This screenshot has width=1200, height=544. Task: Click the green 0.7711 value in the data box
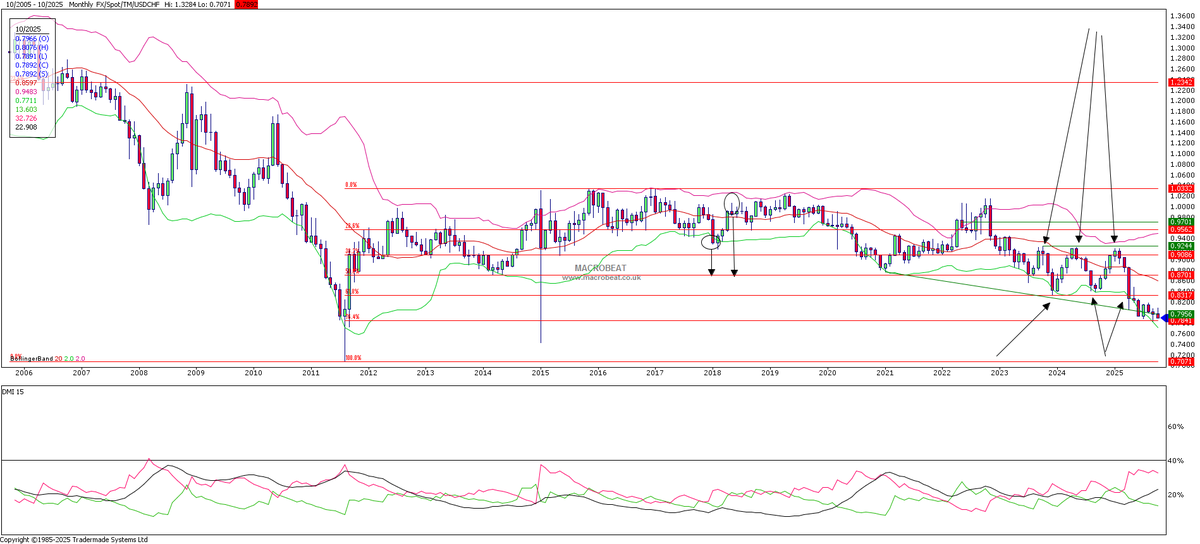[26, 100]
